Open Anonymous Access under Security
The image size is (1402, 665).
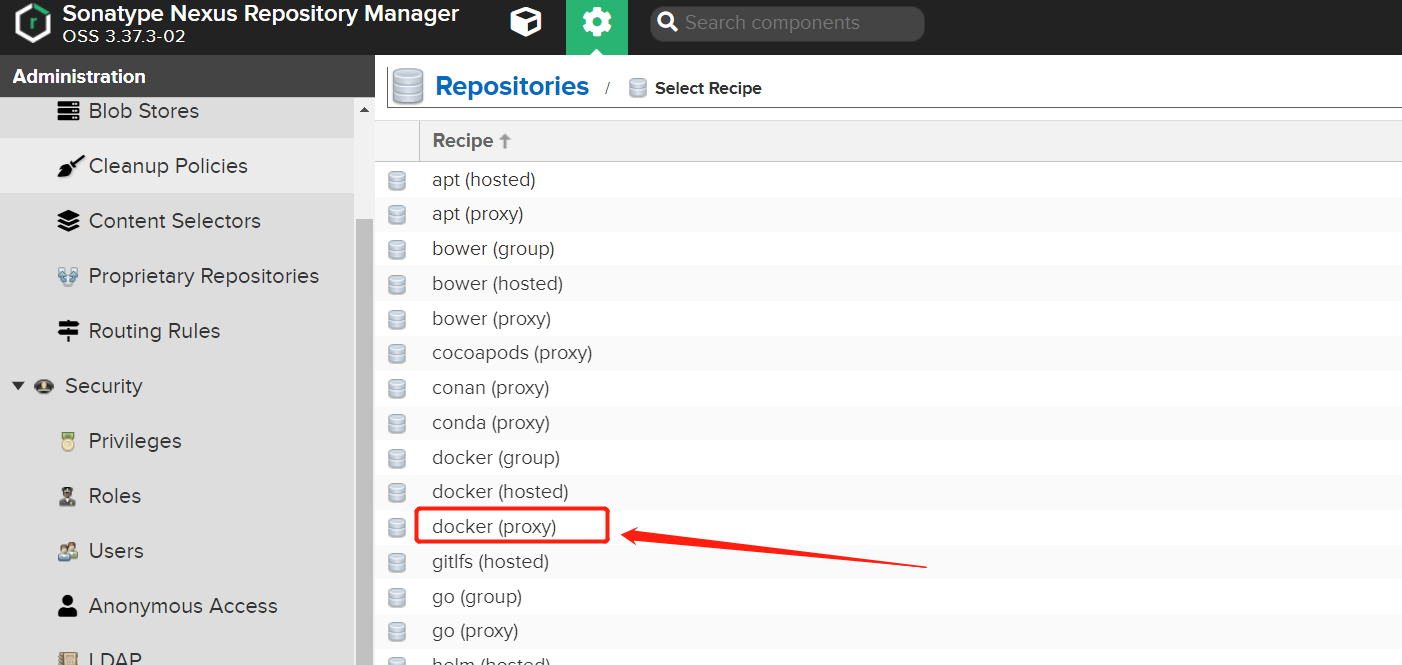183,606
